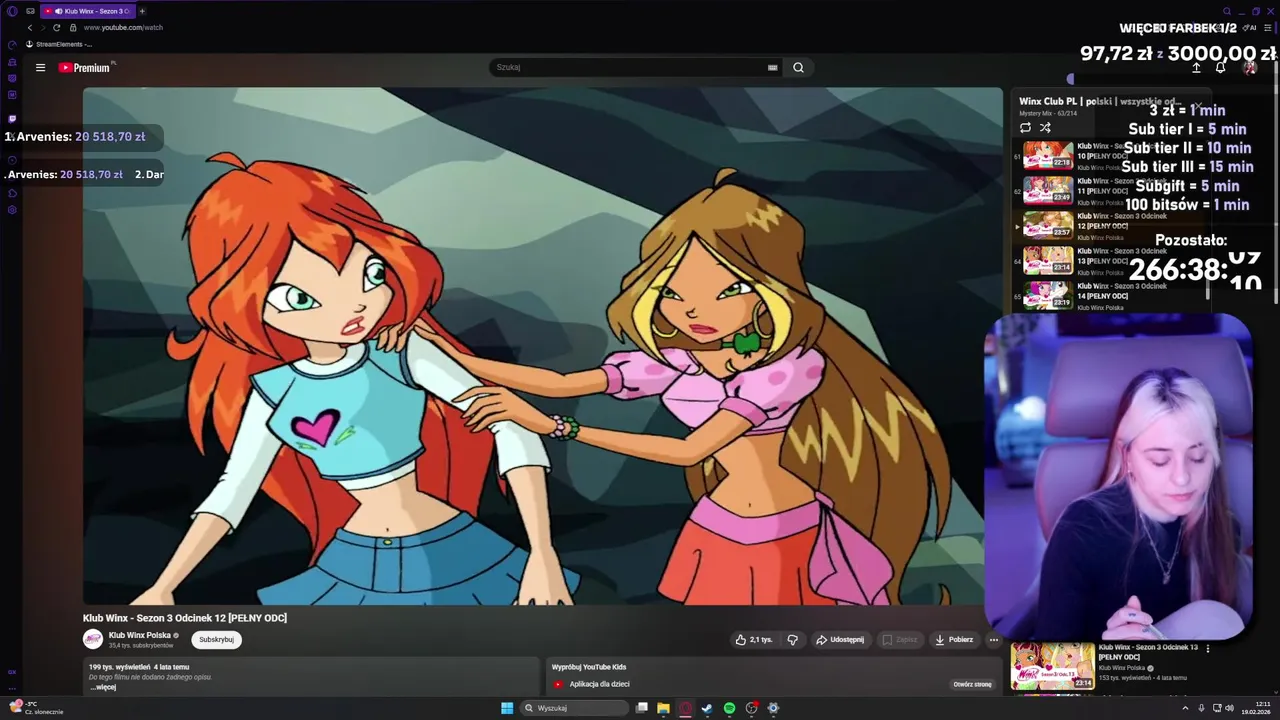Screen dimensions: 1280x720
Task: Show hidden system tray icons chevron
Action: coord(1186,708)
